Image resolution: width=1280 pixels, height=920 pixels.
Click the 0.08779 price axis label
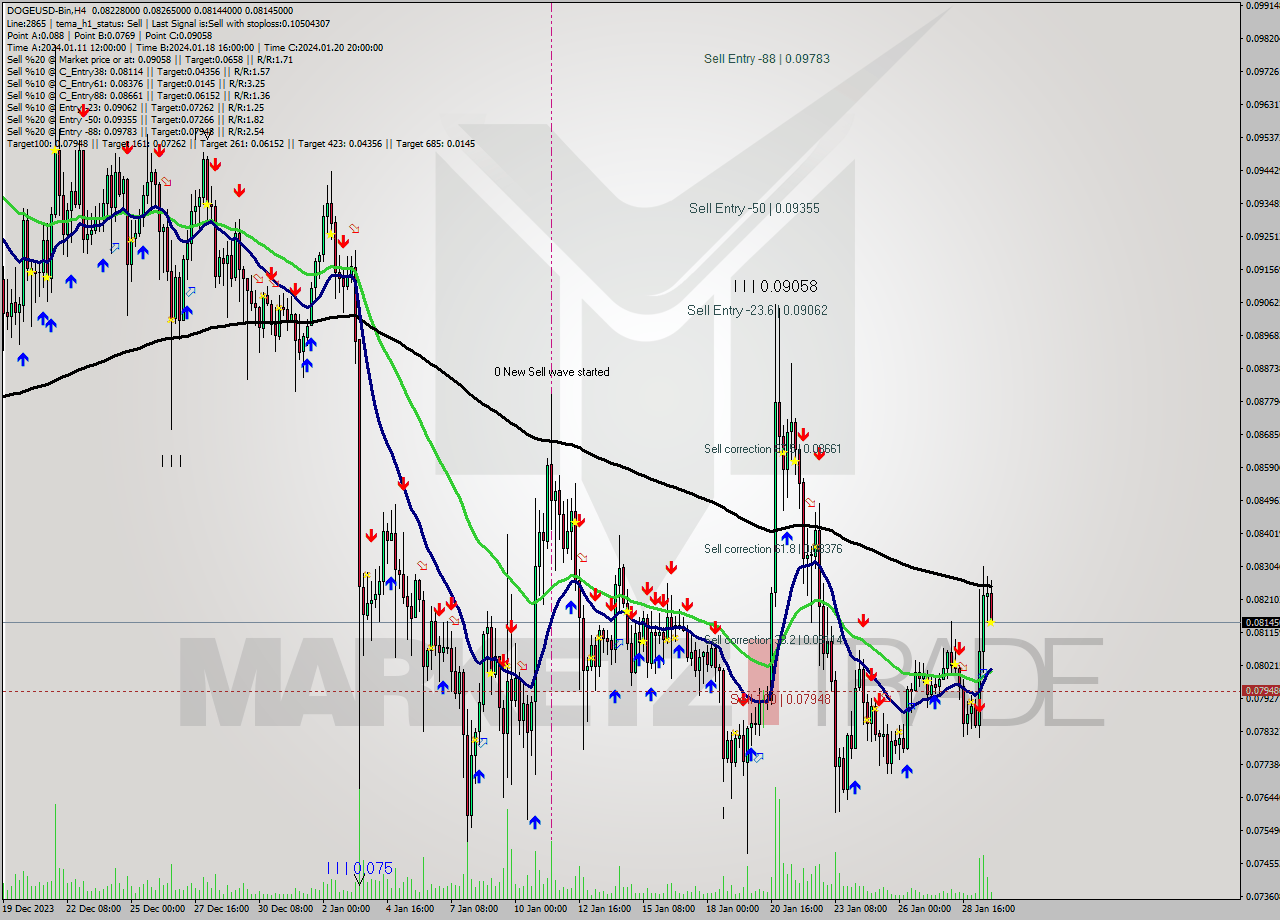[1262, 401]
